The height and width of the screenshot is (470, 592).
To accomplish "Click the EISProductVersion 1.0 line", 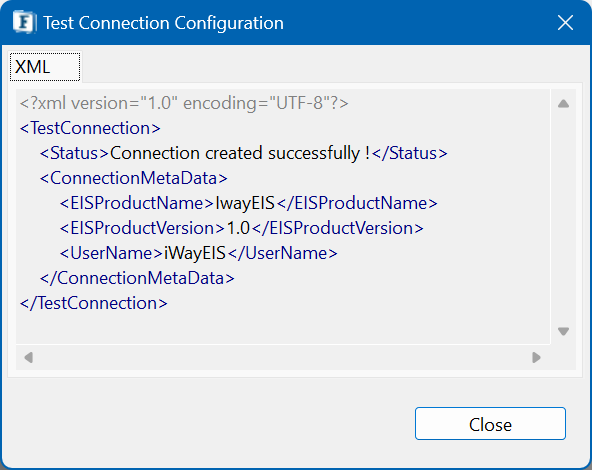I will 242,228.
